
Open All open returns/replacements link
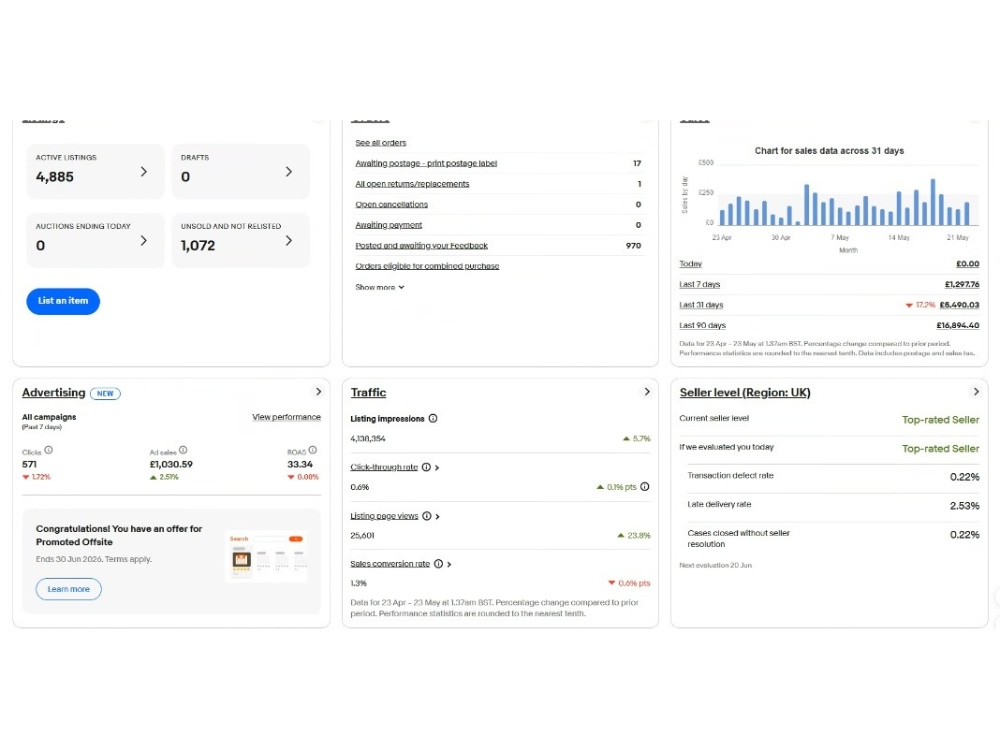click(412, 184)
